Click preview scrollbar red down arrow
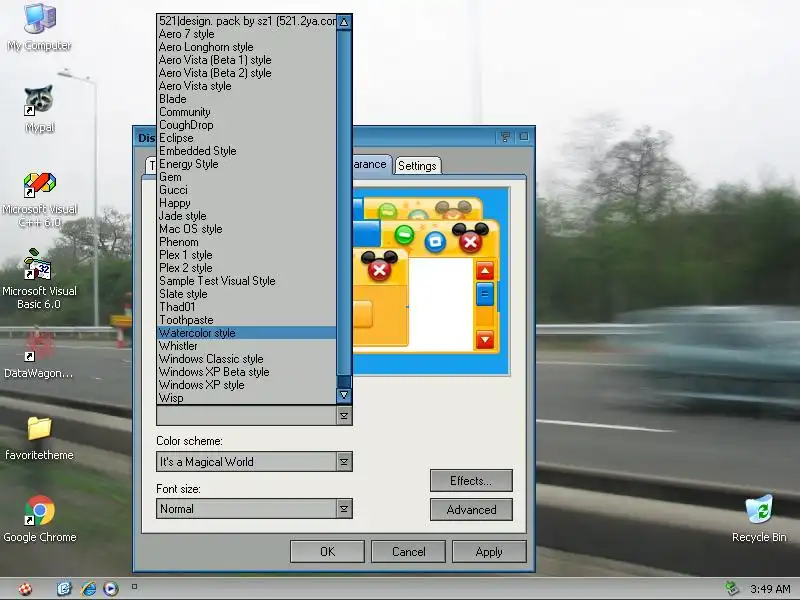The width and height of the screenshot is (800, 600). (x=485, y=339)
